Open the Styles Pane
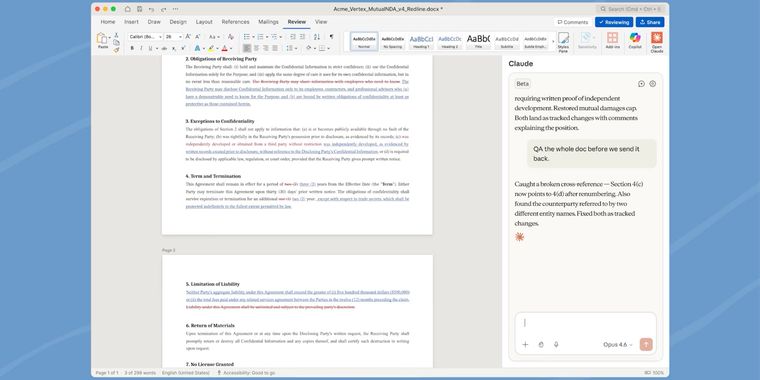The image size is (760, 380). pos(563,42)
